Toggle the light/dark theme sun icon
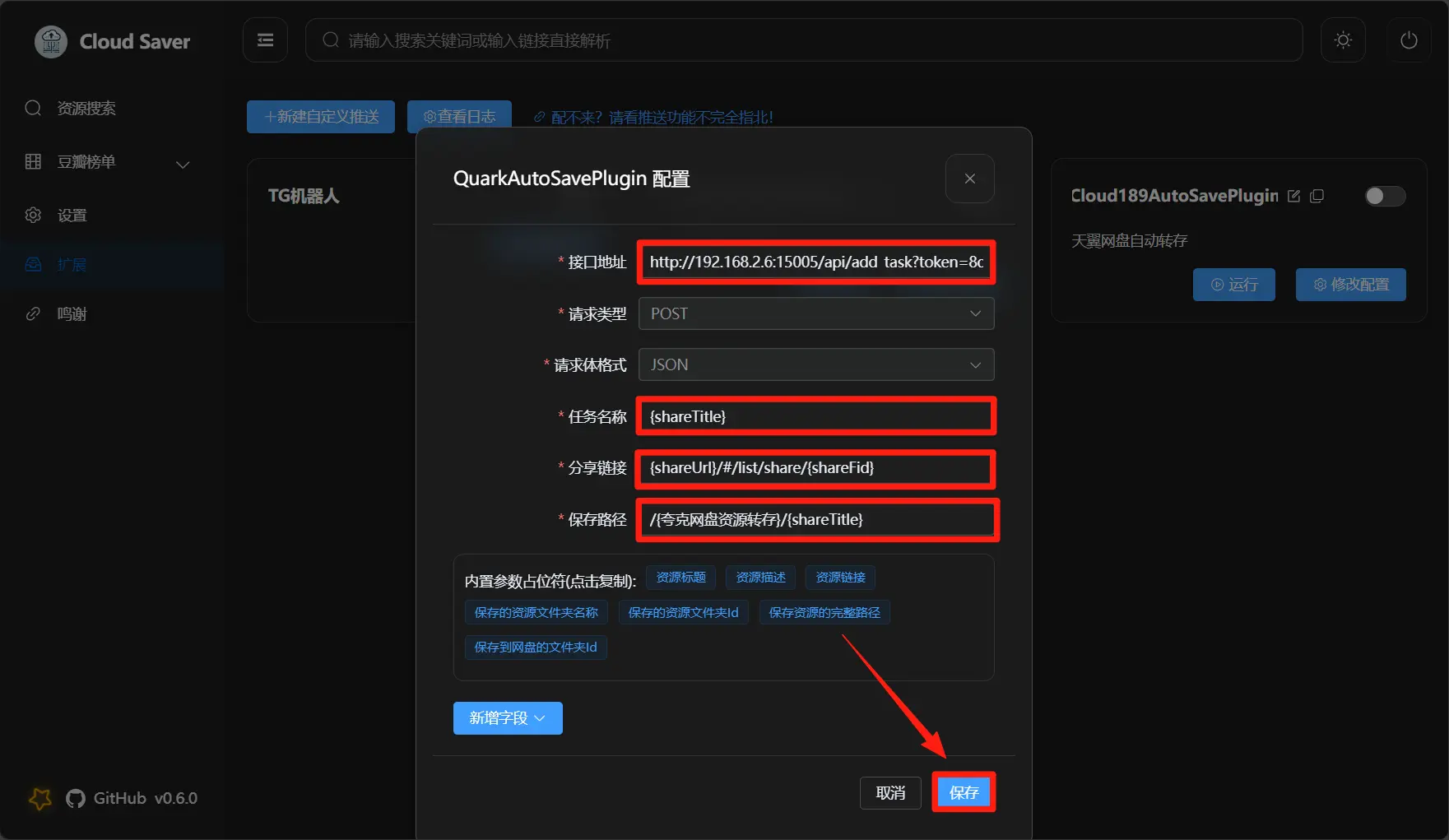 click(1343, 40)
